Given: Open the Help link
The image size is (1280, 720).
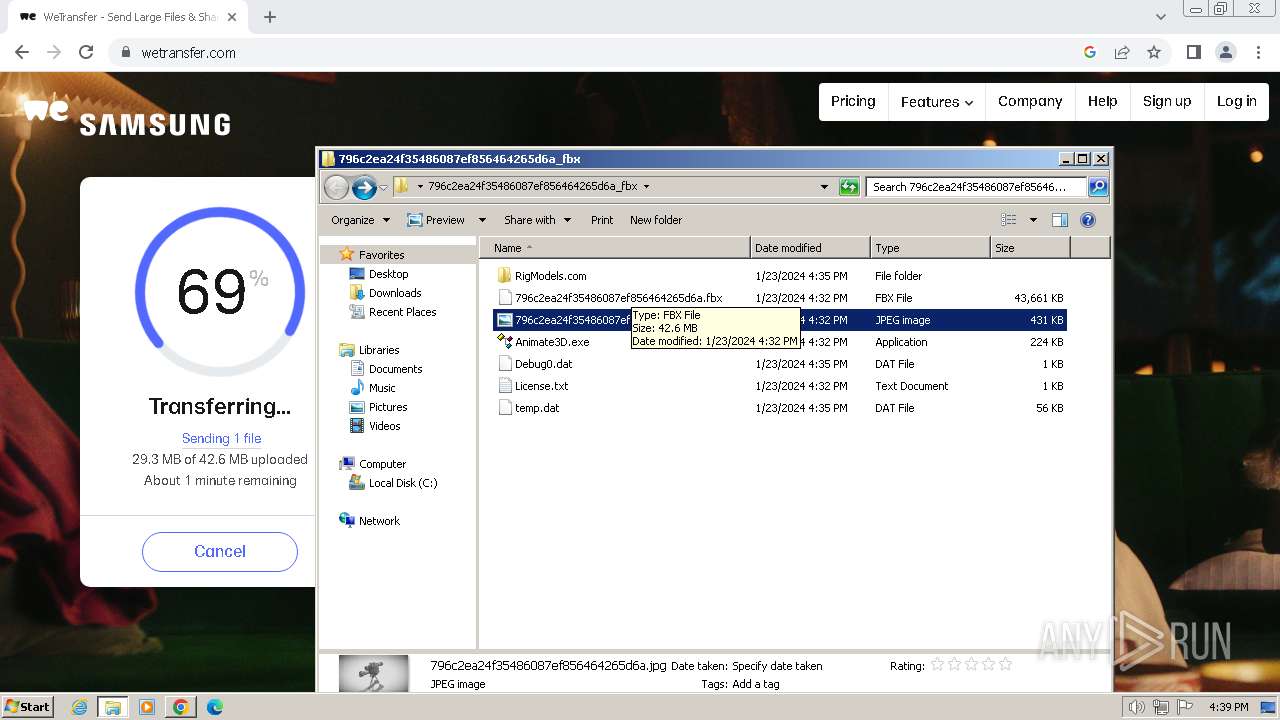Looking at the screenshot, I should pyautogui.click(x=1102, y=101).
